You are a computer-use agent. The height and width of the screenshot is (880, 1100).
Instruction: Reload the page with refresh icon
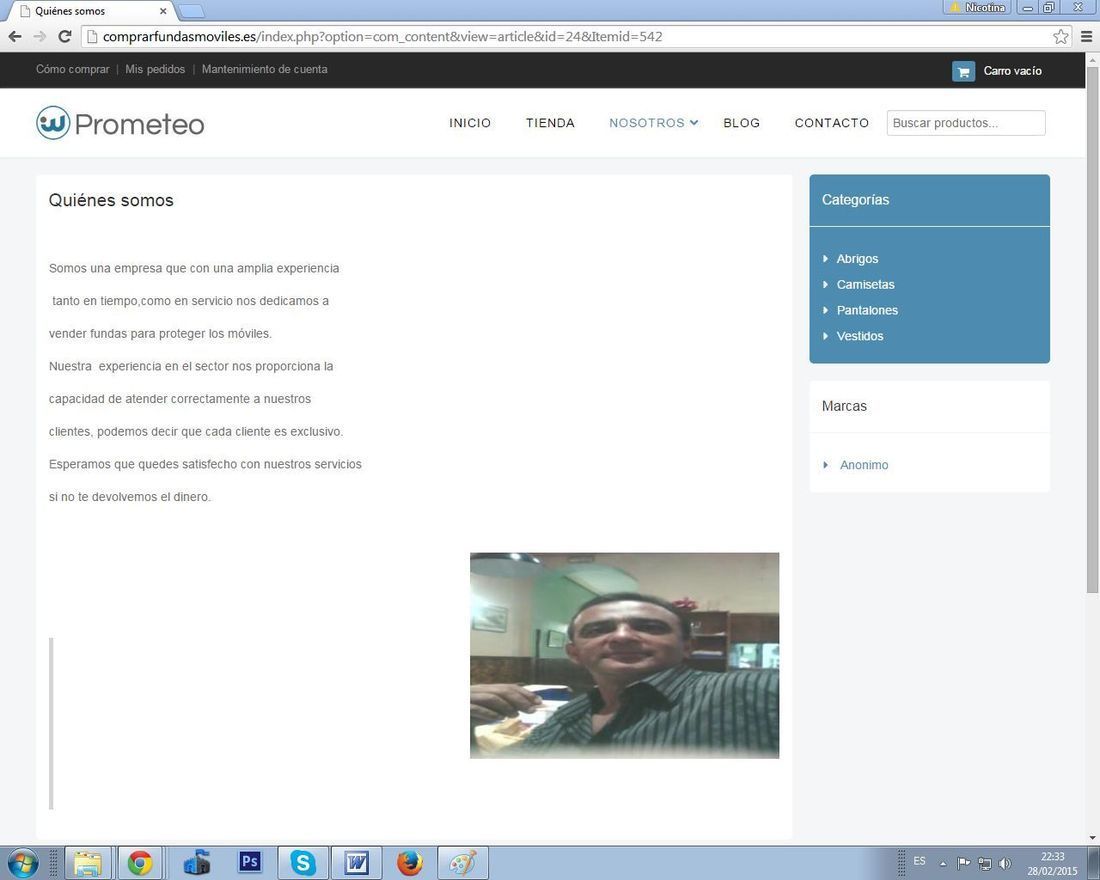click(x=65, y=36)
